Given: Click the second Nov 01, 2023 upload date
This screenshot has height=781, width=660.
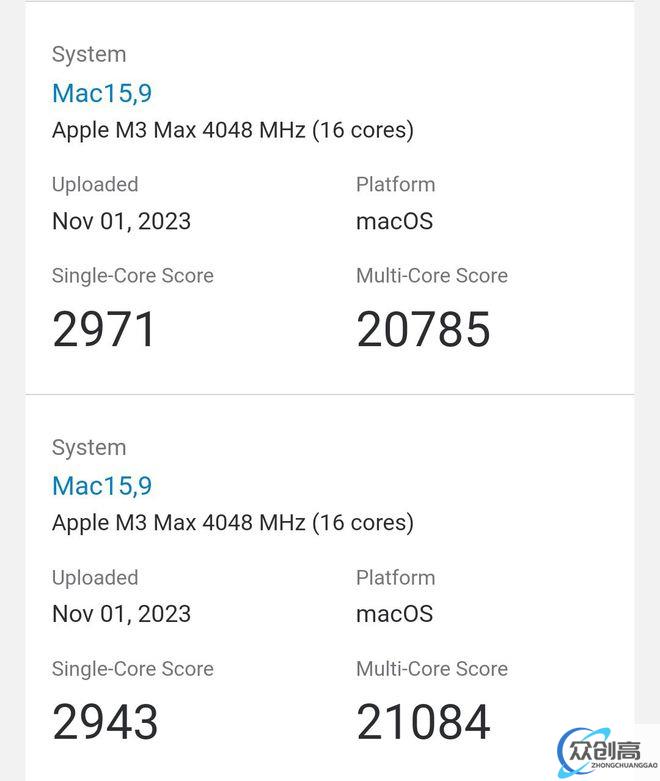Looking at the screenshot, I should [x=122, y=614].
